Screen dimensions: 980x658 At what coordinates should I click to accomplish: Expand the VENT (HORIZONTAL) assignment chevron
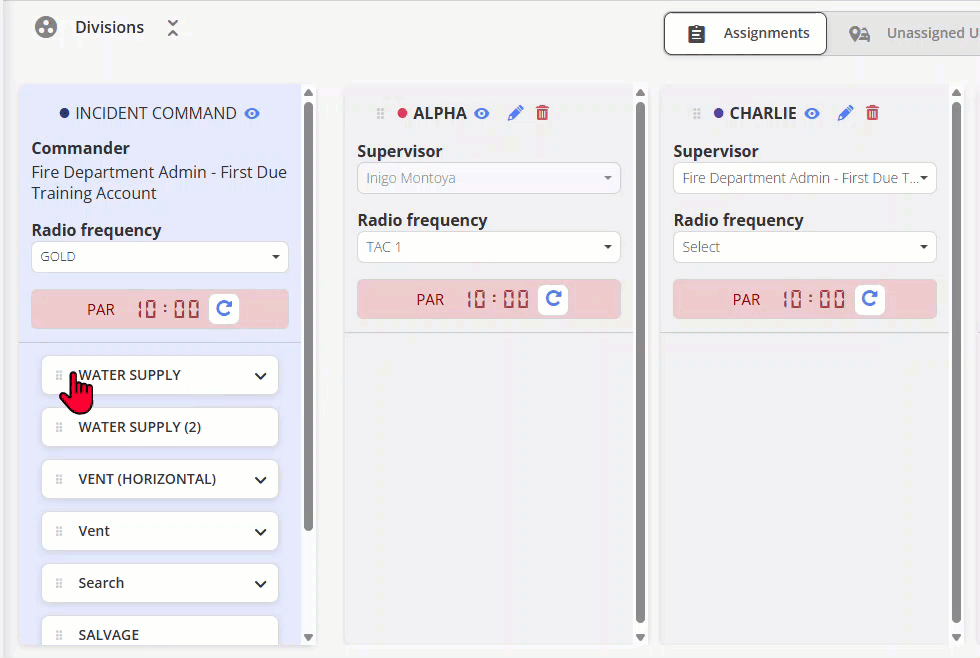click(261, 480)
